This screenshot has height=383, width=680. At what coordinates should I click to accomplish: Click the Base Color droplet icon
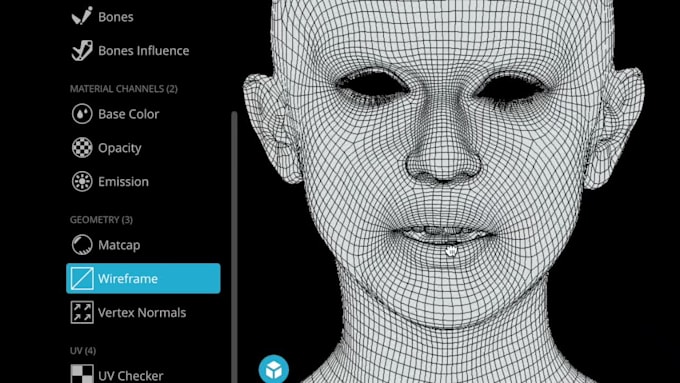(x=82, y=114)
